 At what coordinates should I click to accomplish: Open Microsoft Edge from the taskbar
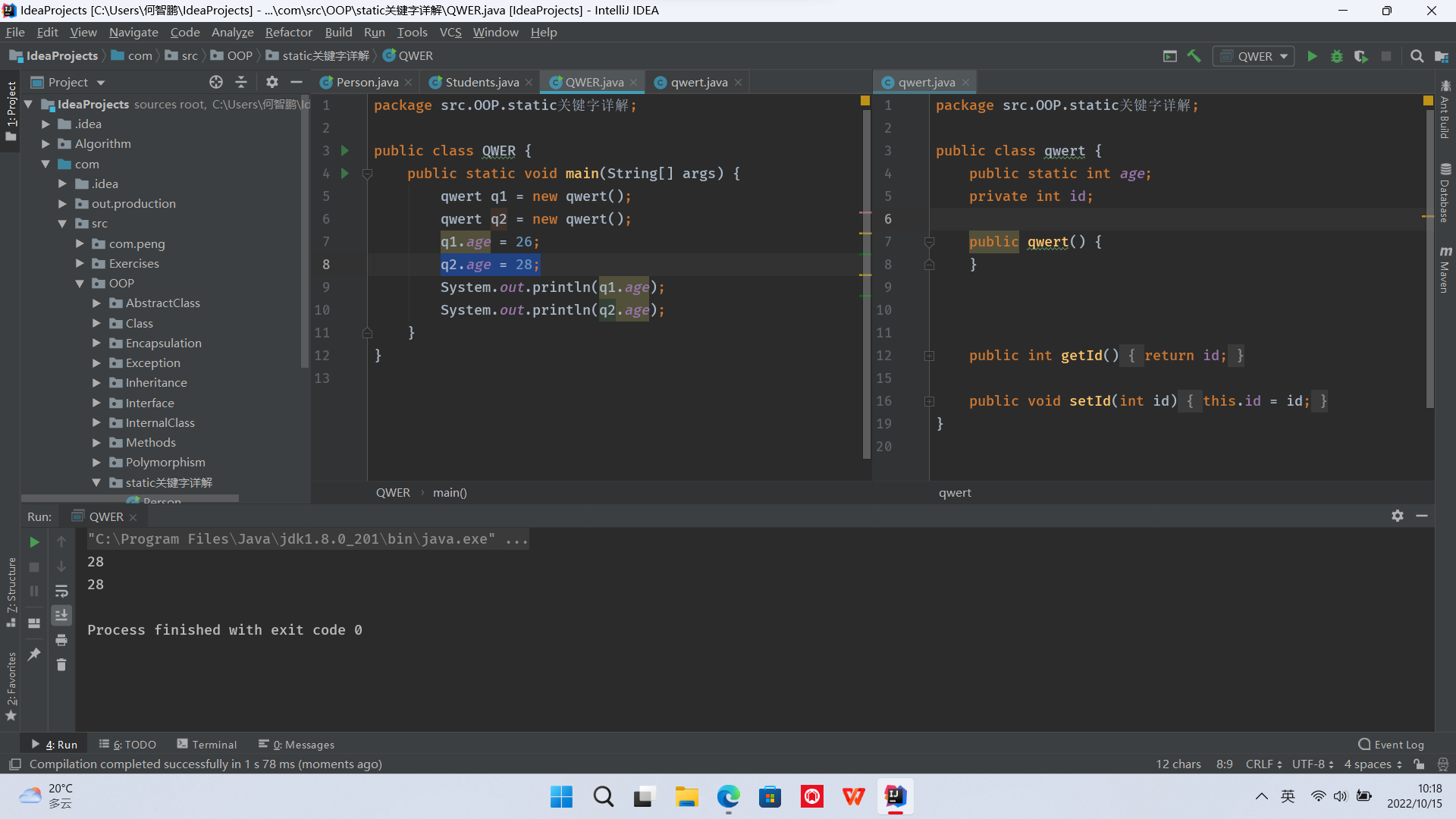pyautogui.click(x=728, y=797)
